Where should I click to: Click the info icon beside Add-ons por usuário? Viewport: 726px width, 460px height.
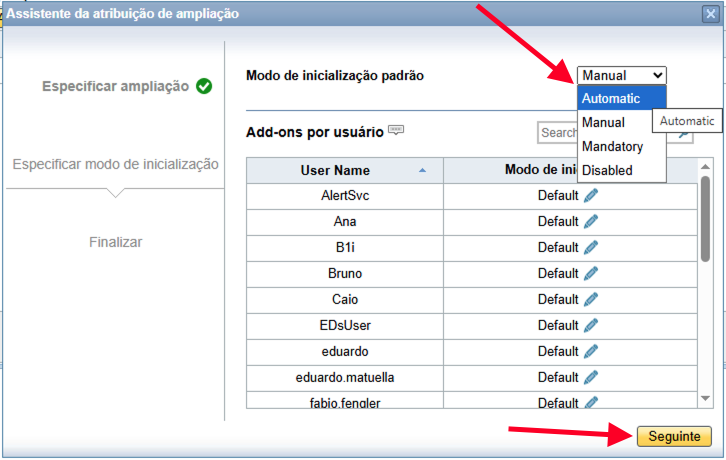click(x=396, y=131)
